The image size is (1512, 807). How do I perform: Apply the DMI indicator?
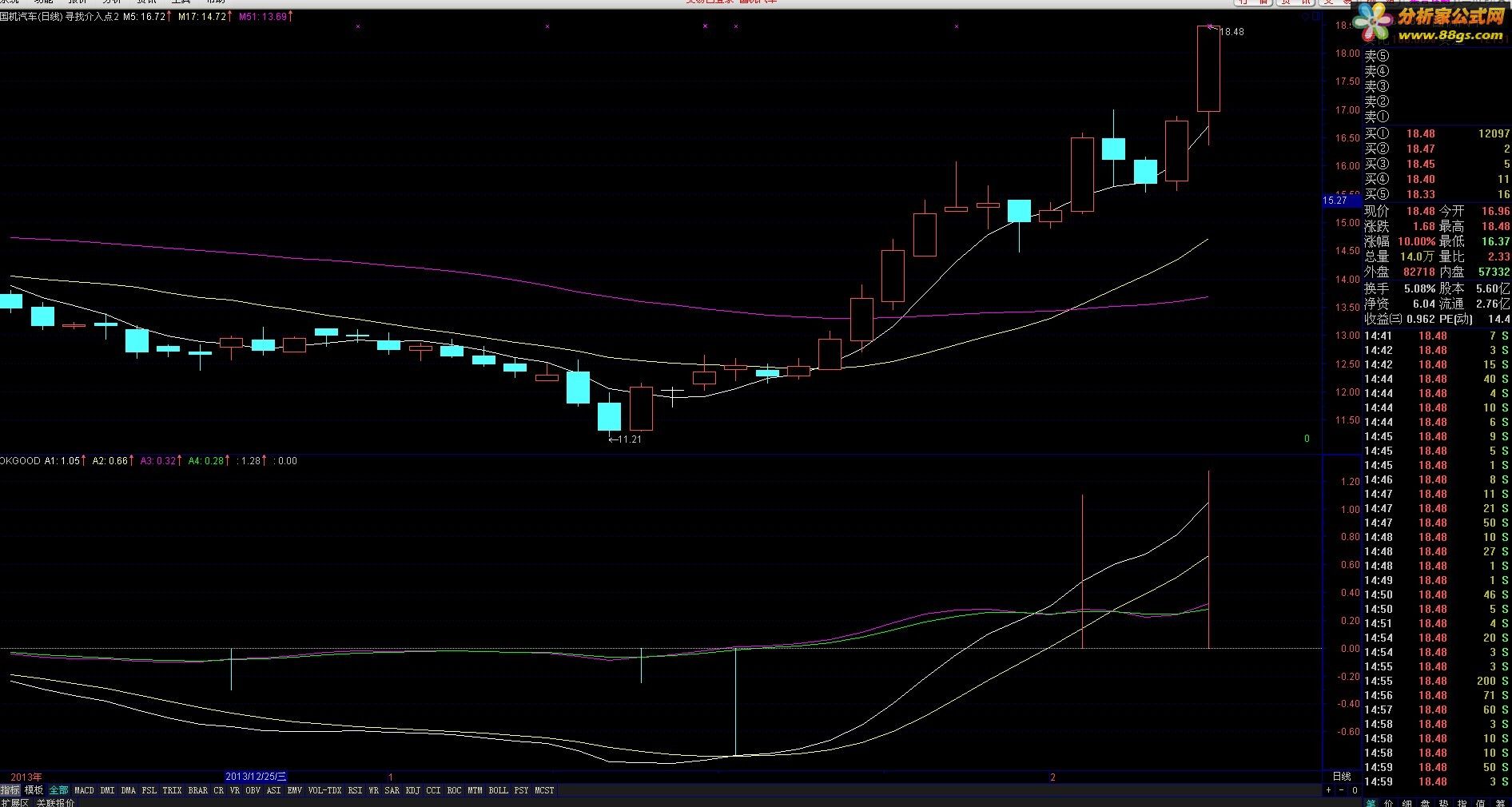point(107,790)
